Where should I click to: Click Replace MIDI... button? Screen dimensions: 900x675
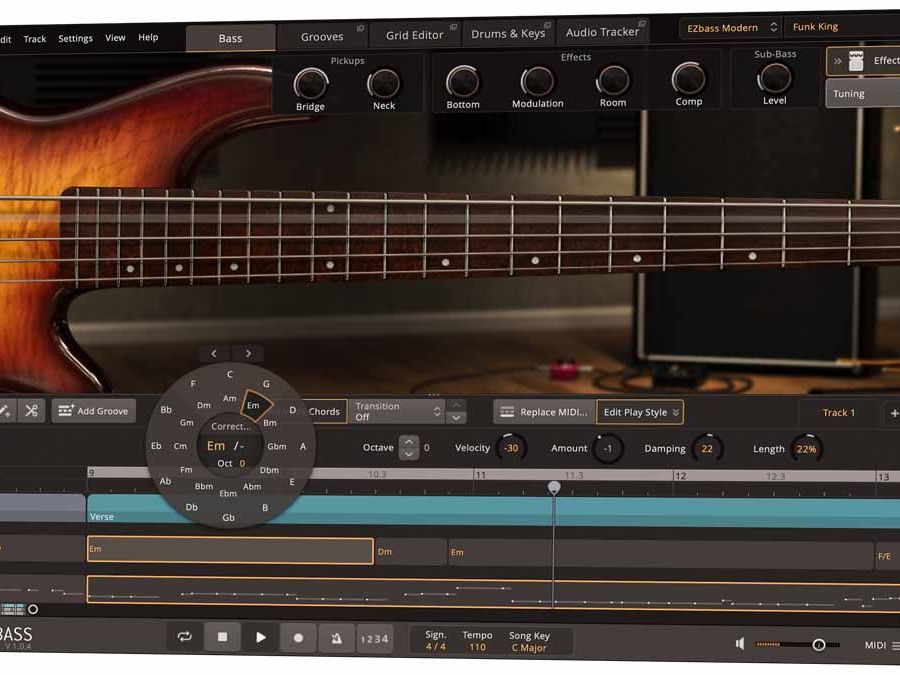[x=544, y=412]
